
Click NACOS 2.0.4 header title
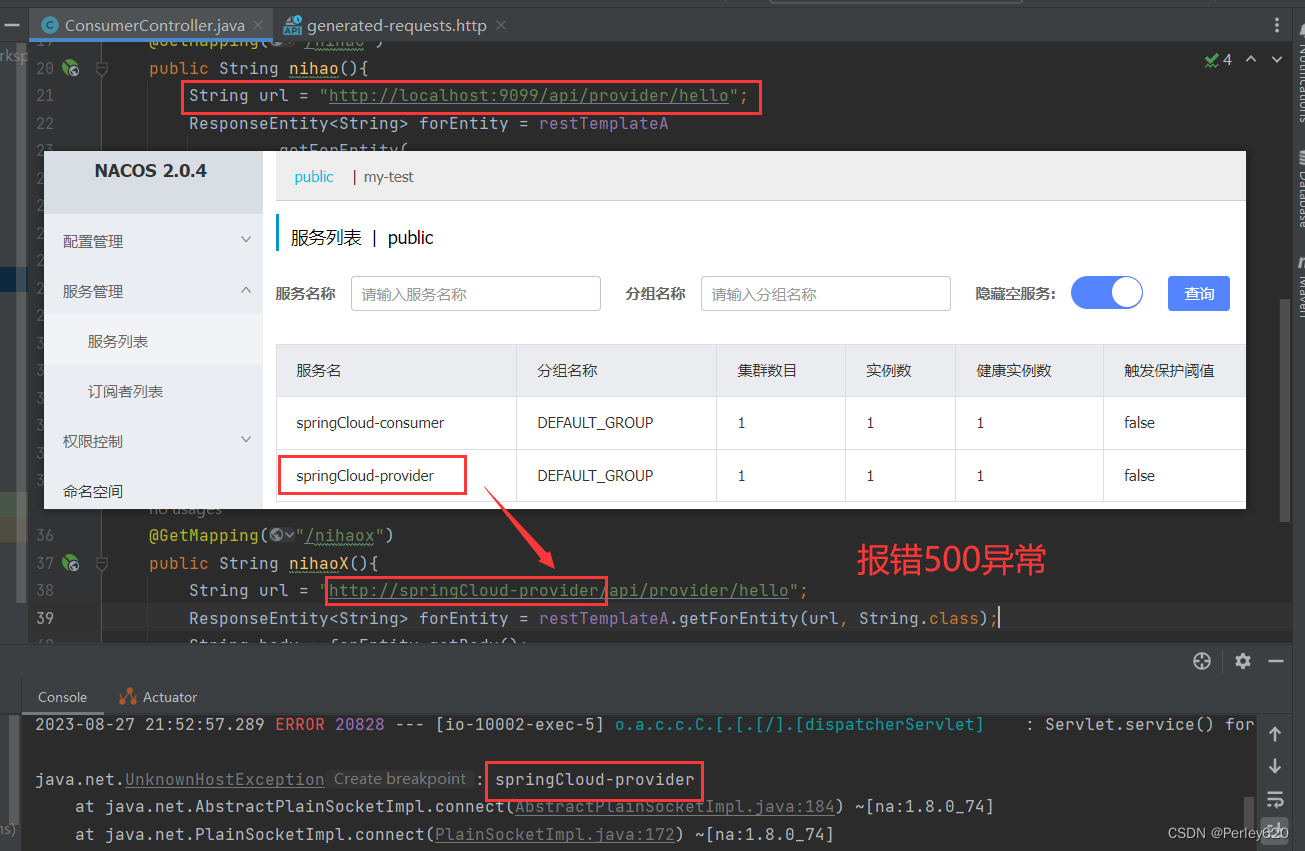coord(151,171)
